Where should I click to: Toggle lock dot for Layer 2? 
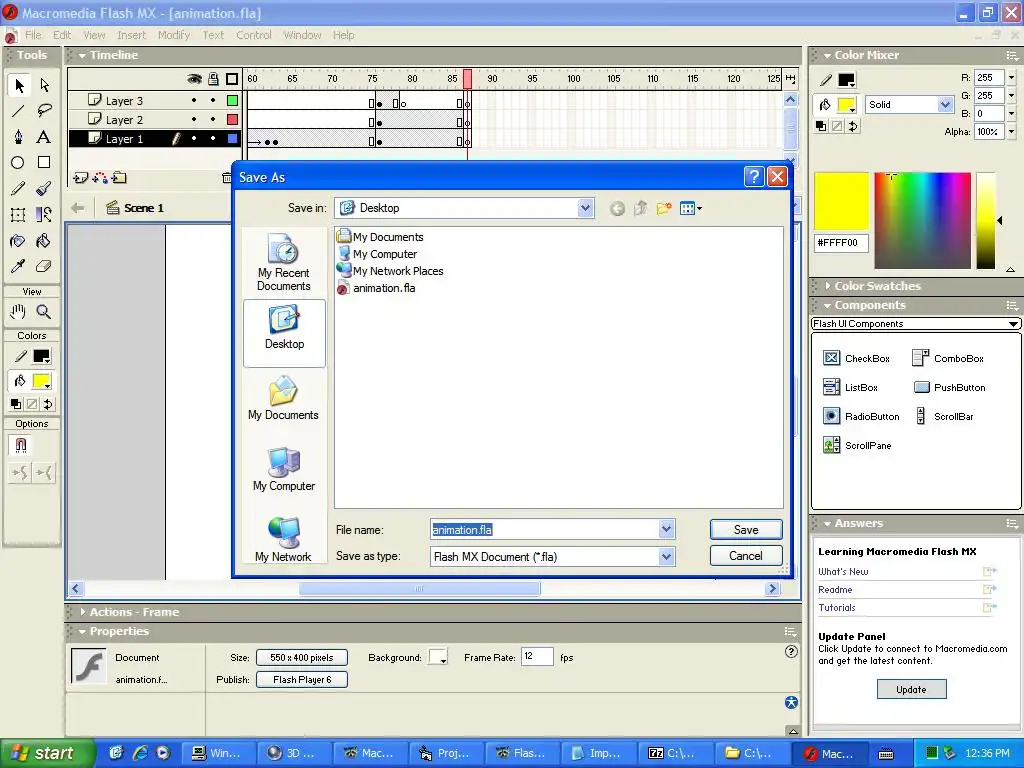pos(213,120)
